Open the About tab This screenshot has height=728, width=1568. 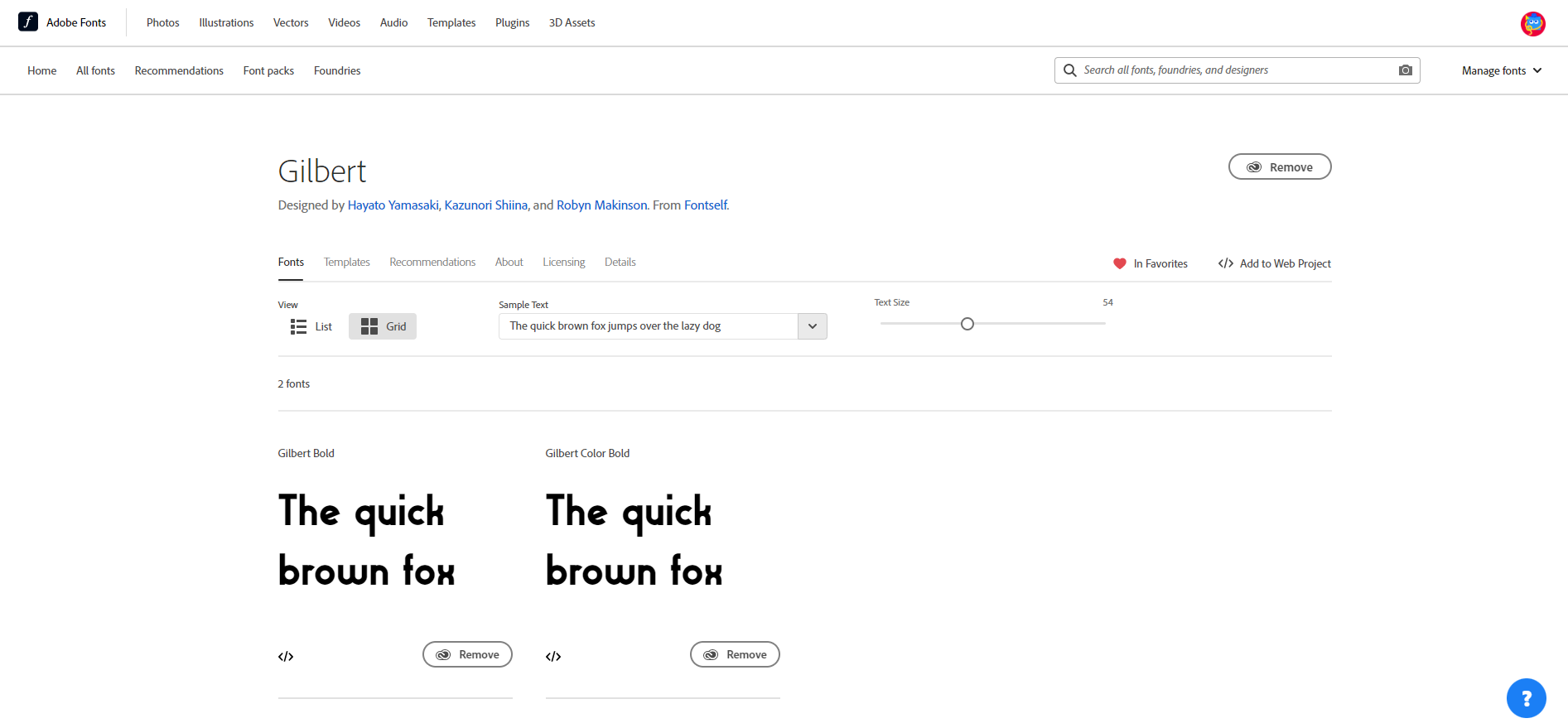[509, 262]
